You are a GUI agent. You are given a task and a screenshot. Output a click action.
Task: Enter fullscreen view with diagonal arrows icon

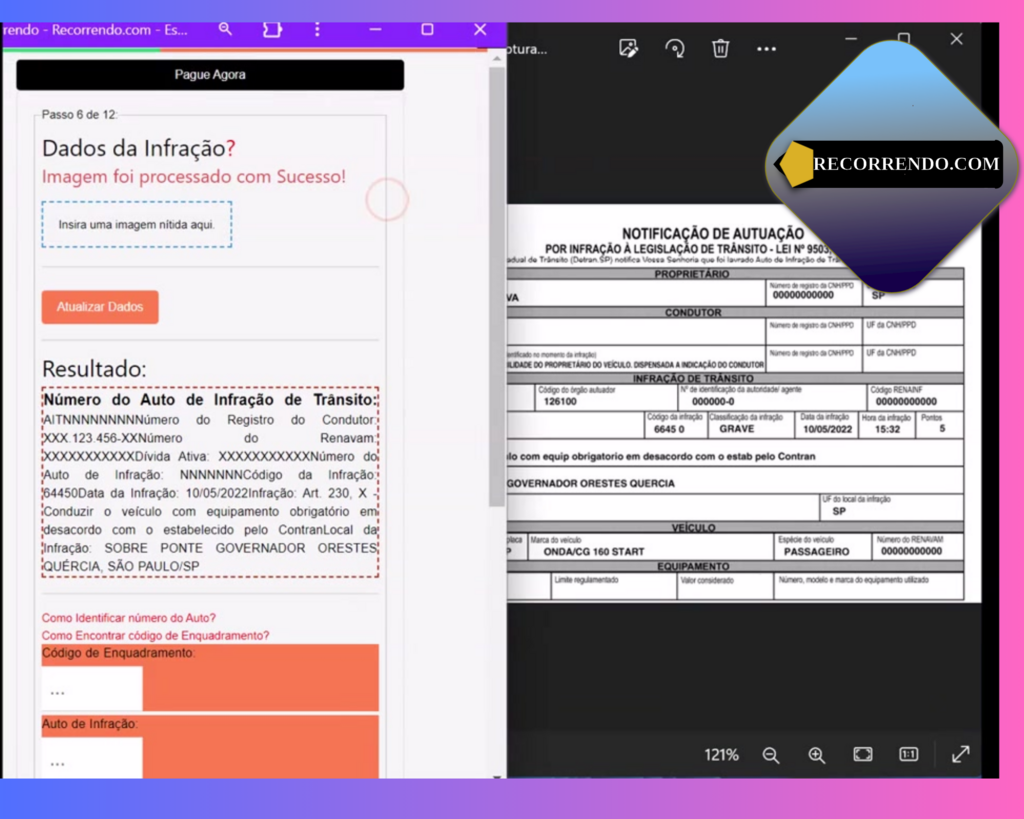click(960, 755)
